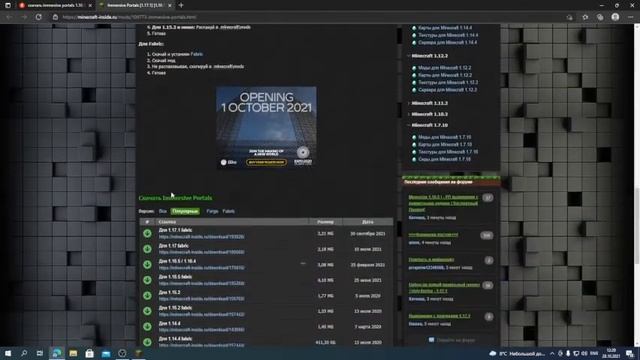Open 'Сервера для Minecraft 1.14.4' link

pyautogui.click(x=447, y=42)
